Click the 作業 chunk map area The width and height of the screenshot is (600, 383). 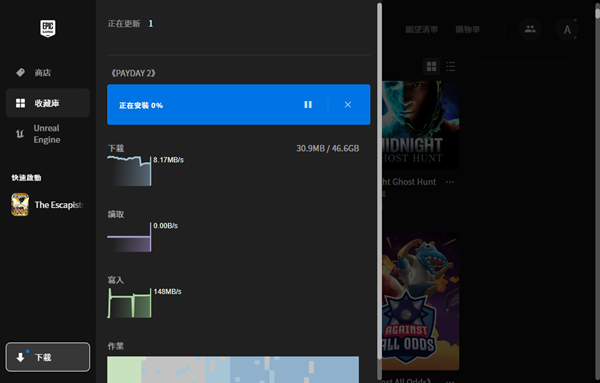(x=233, y=370)
